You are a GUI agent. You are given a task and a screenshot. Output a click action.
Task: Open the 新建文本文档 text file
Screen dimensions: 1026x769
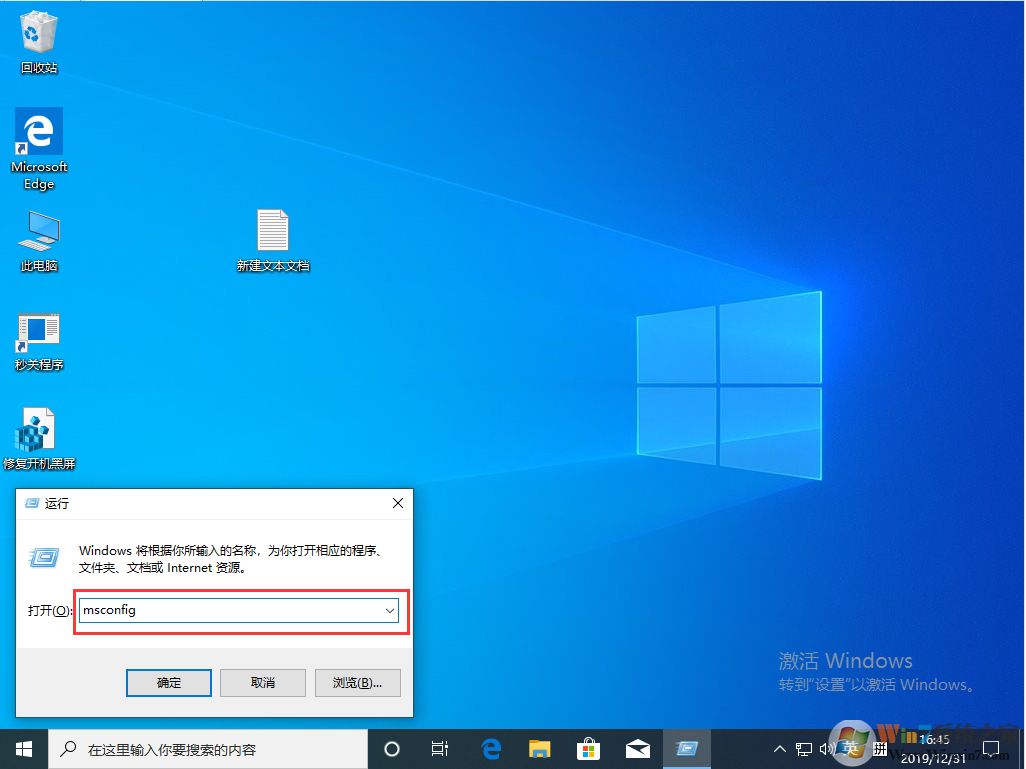point(272,232)
